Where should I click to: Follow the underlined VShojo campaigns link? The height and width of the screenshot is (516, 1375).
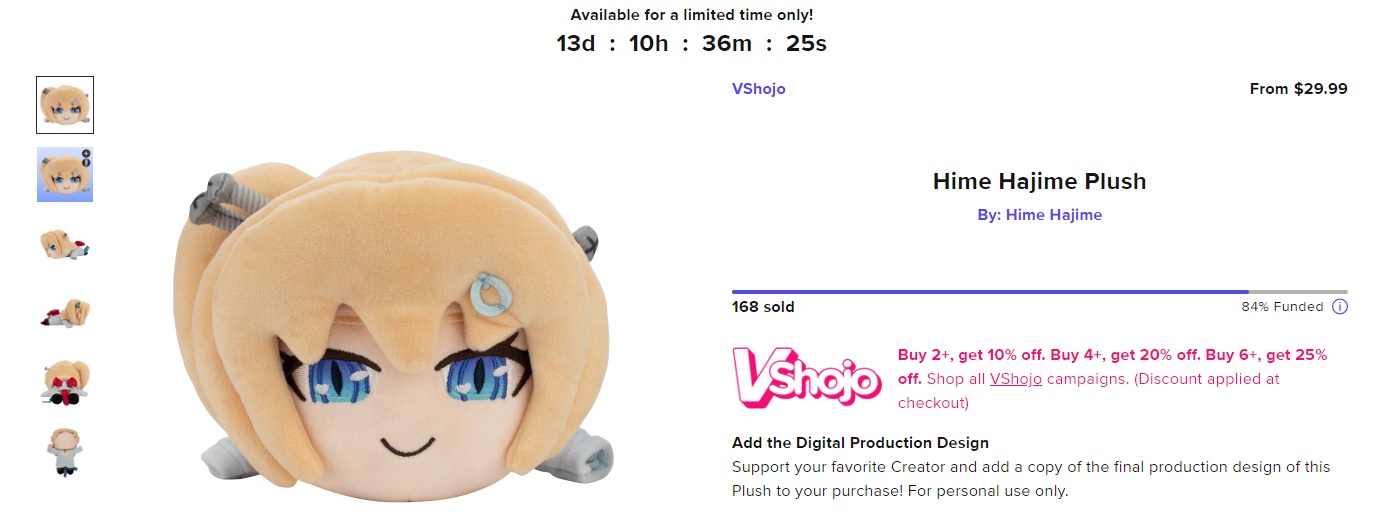(x=1016, y=379)
